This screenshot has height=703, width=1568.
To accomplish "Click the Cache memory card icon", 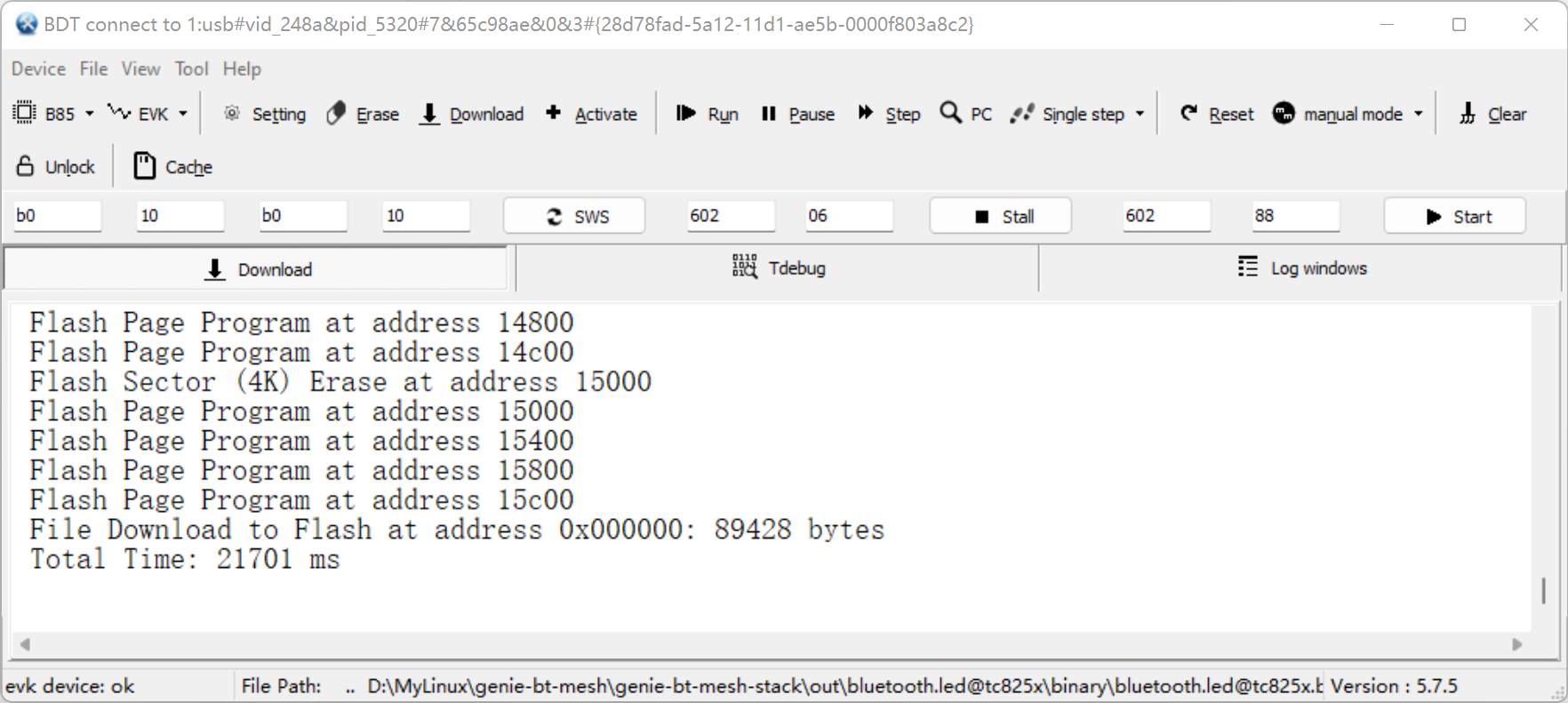I will pos(144,165).
